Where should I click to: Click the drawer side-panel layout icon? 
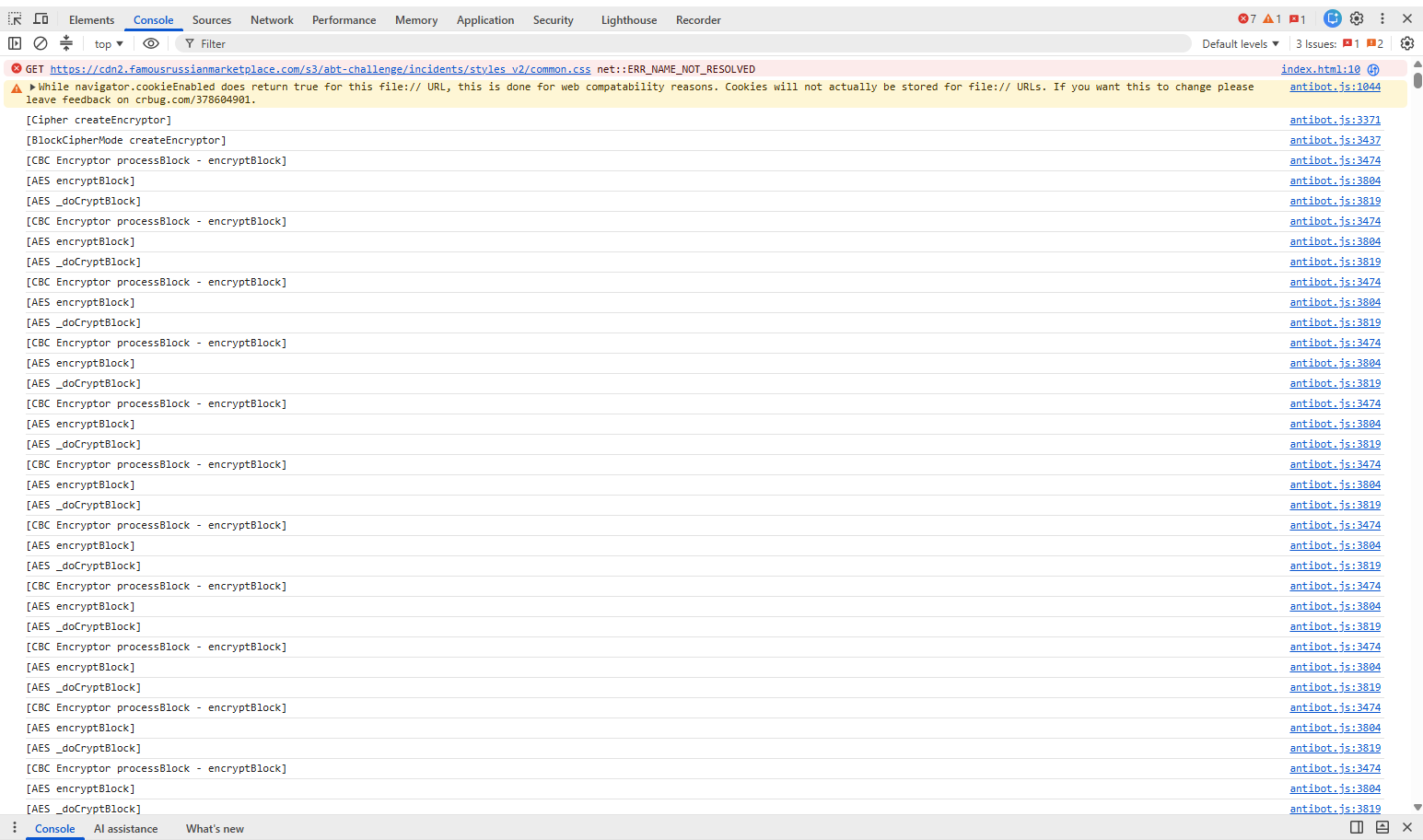coord(1357,827)
